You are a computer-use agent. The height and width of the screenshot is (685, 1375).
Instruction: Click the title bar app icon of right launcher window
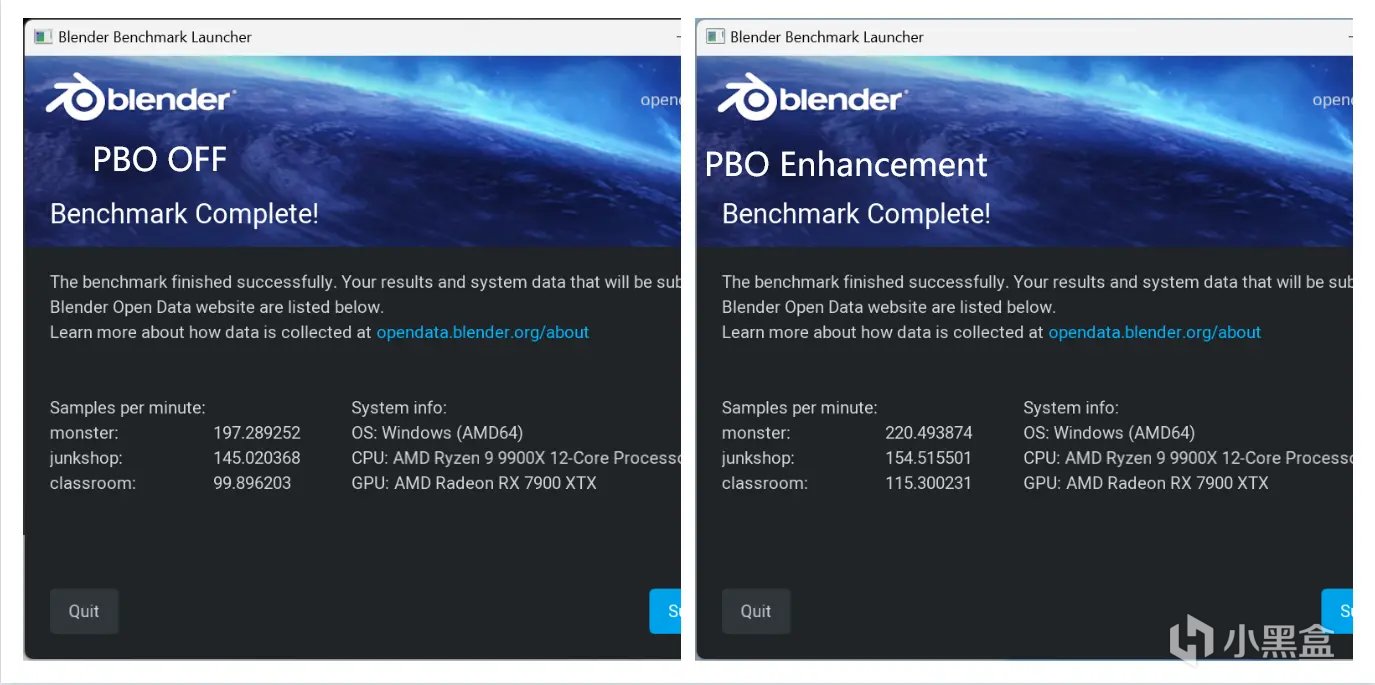(x=715, y=37)
